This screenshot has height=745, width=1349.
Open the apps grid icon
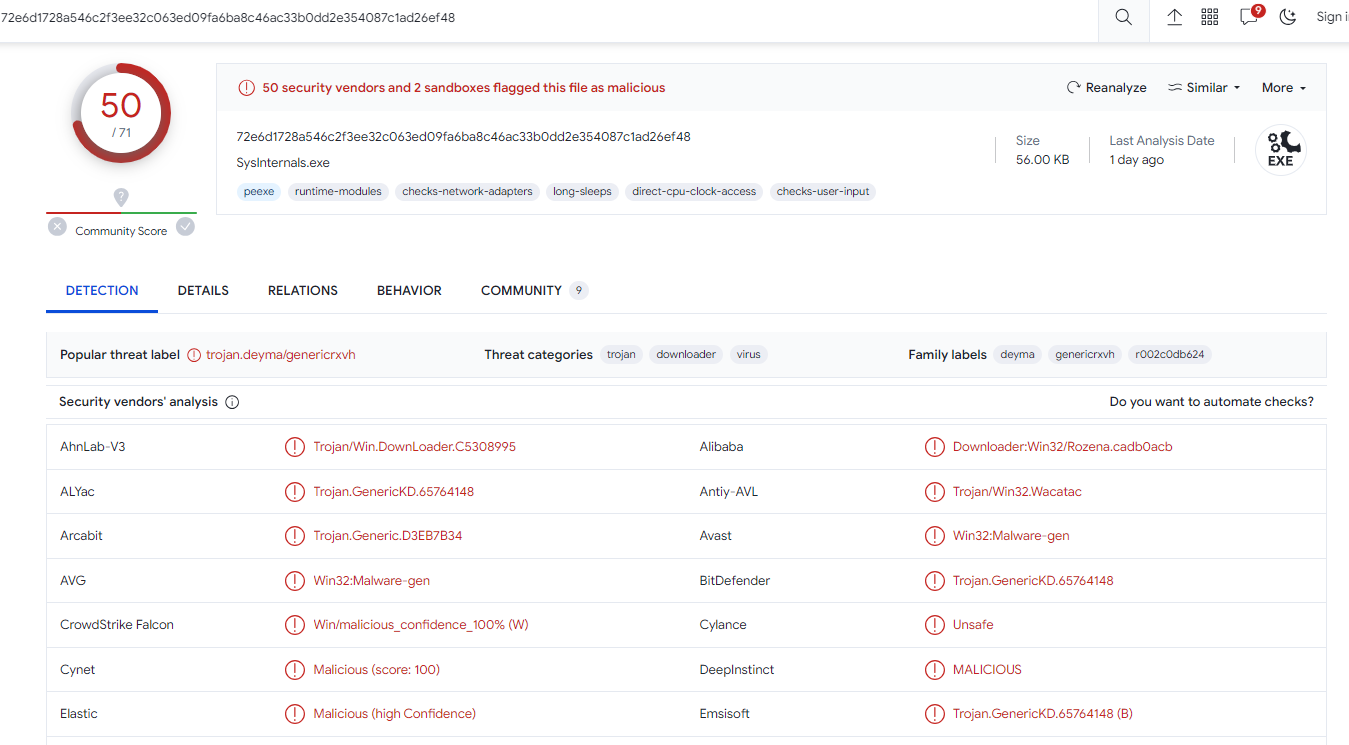pos(1209,17)
